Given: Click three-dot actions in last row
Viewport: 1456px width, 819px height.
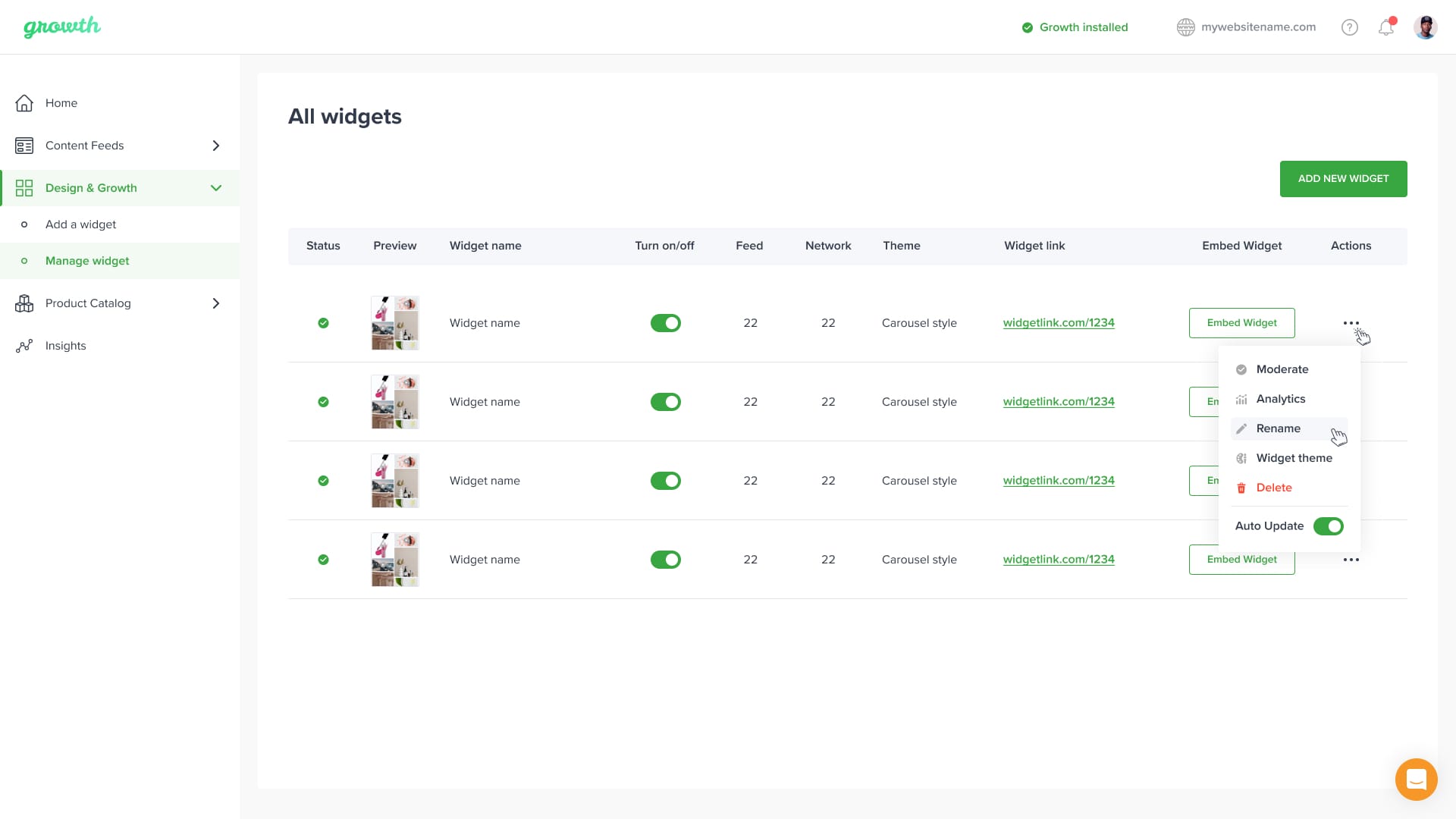Looking at the screenshot, I should tap(1351, 560).
